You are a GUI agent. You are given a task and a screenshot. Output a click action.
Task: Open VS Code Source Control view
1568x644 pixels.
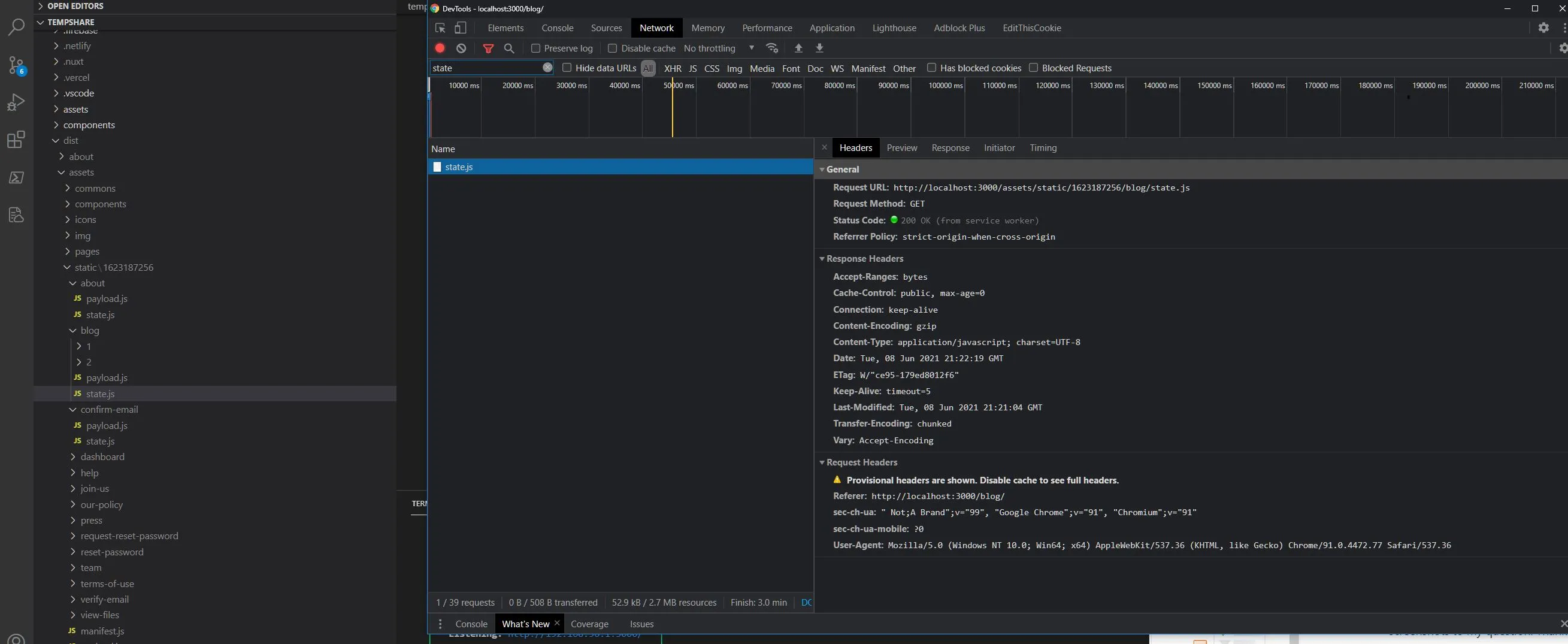16,65
